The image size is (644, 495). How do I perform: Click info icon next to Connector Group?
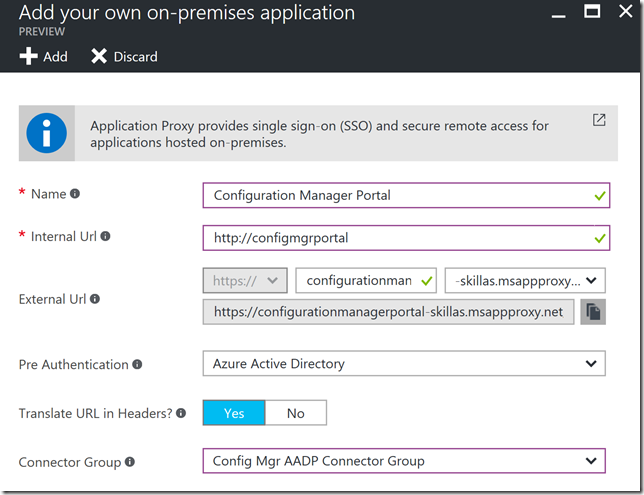131,461
